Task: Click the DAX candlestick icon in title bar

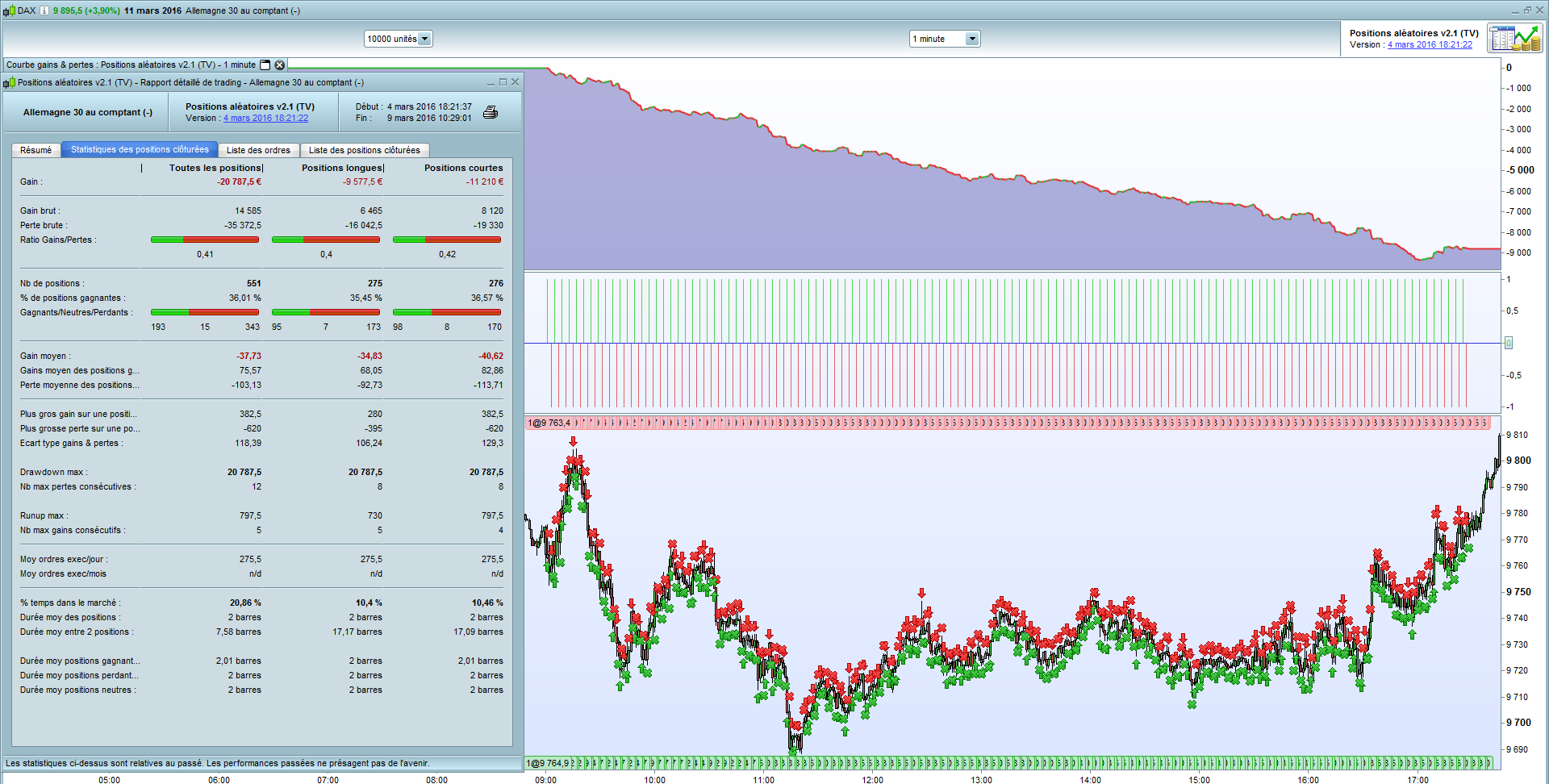Action: 9,10
